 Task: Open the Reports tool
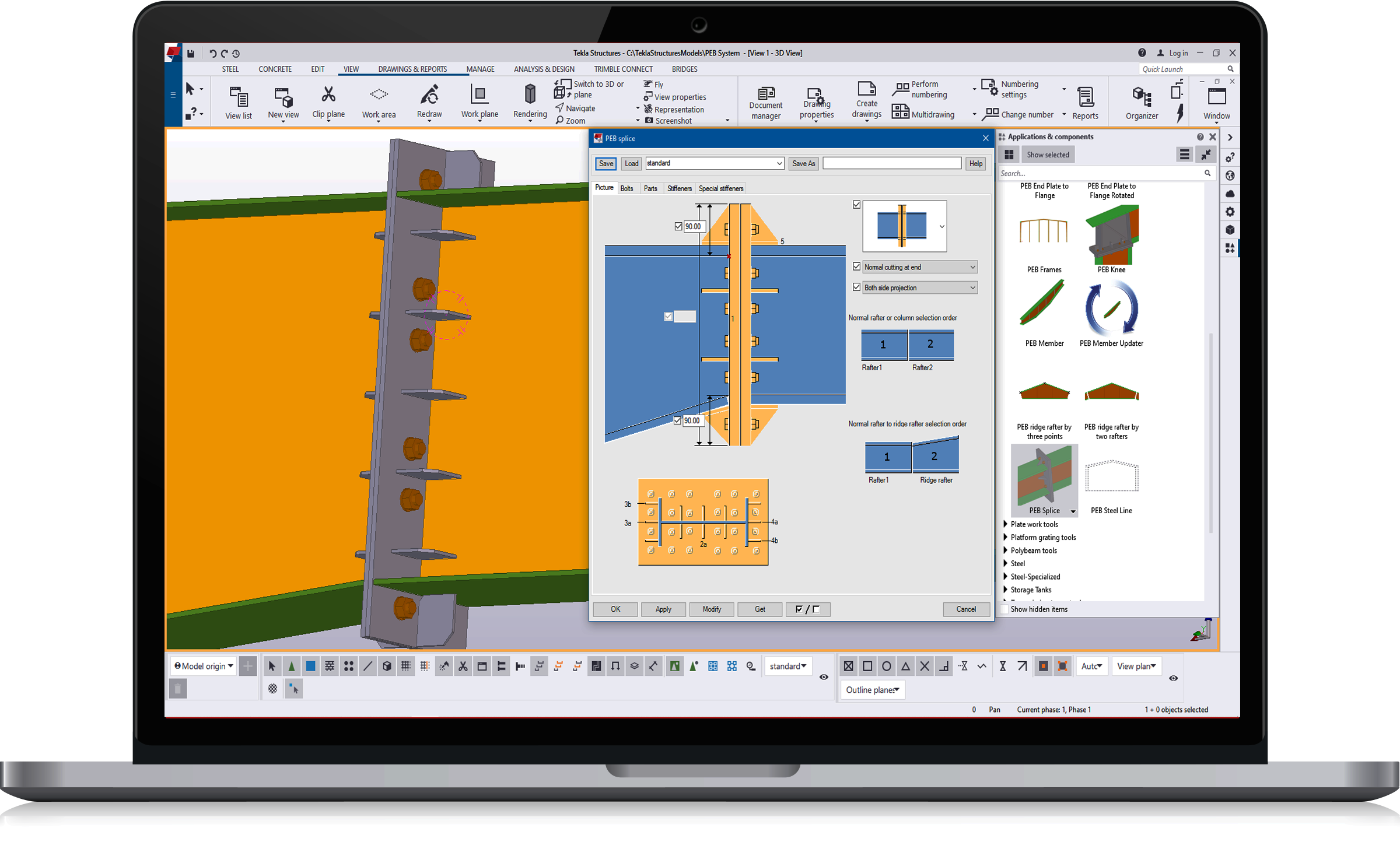point(1085,104)
